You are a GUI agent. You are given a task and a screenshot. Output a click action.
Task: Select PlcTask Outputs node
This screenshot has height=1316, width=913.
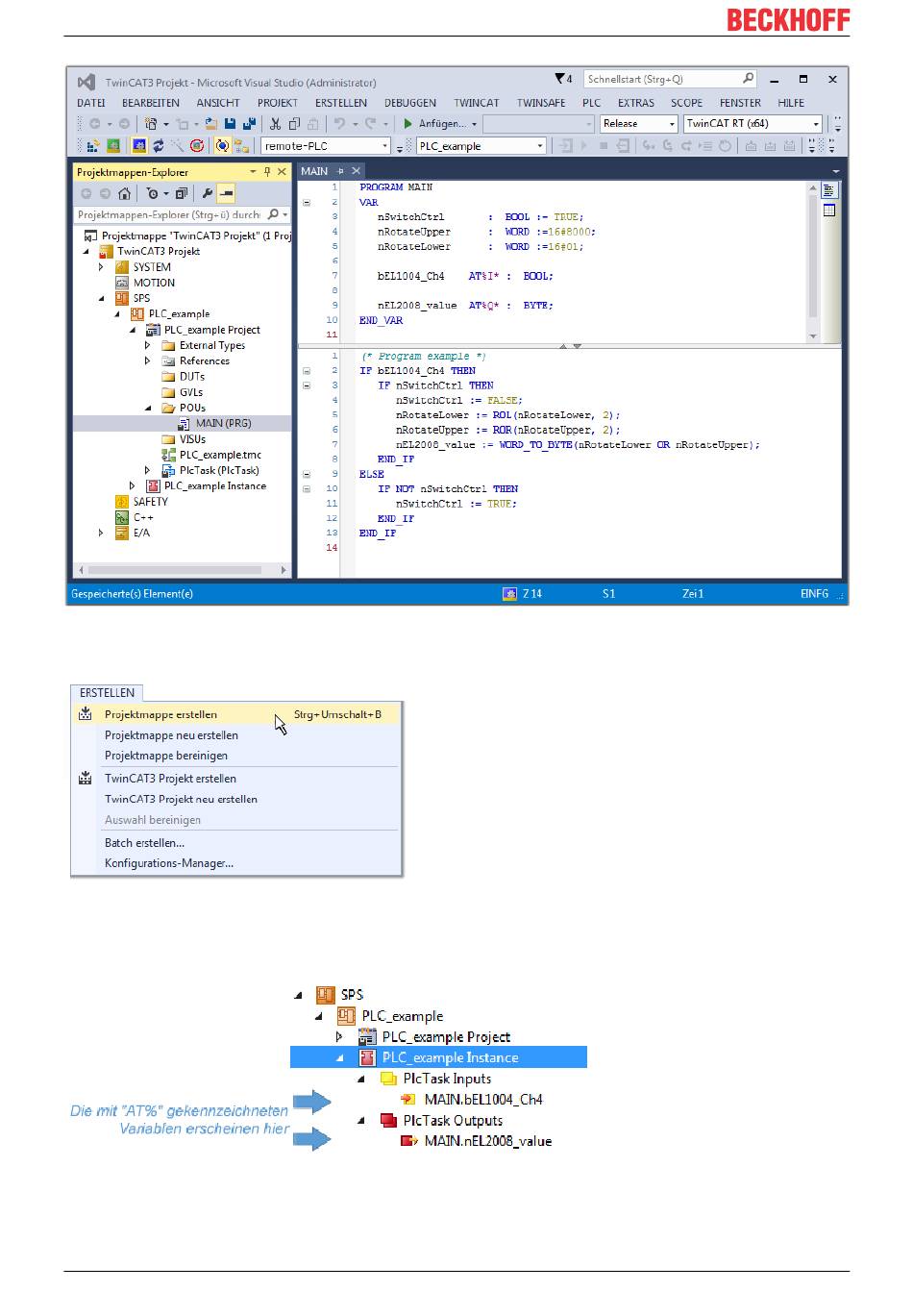pos(453,1120)
